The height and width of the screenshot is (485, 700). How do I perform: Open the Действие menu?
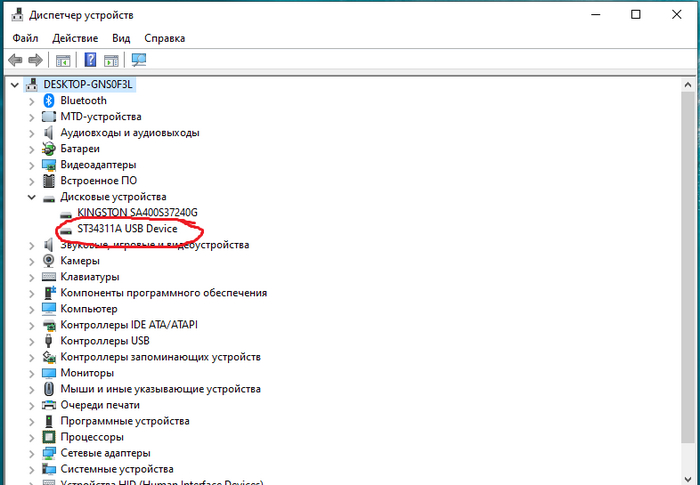75,38
